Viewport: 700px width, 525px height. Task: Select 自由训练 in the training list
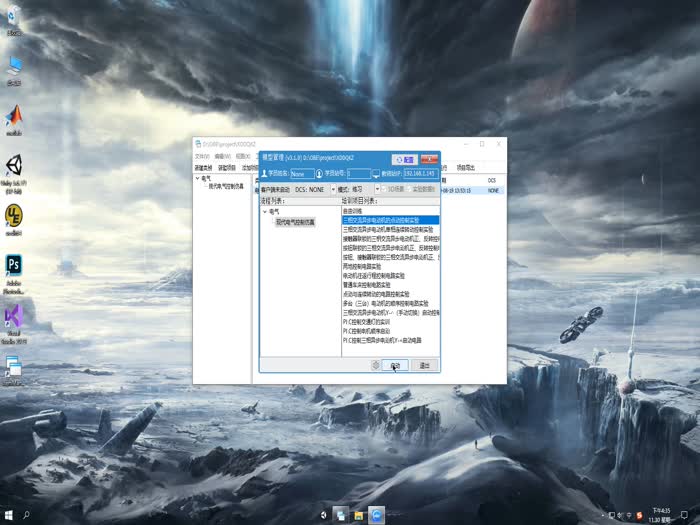[x=352, y=211]
